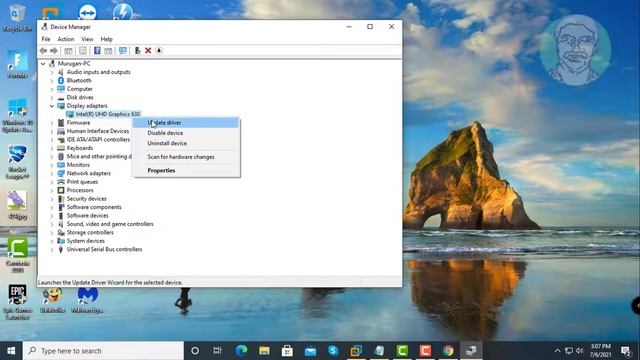The width and height of the screenshot is (640, 360).
Task: Choose Update driver from context menu
Action: (x=186, y=122)
